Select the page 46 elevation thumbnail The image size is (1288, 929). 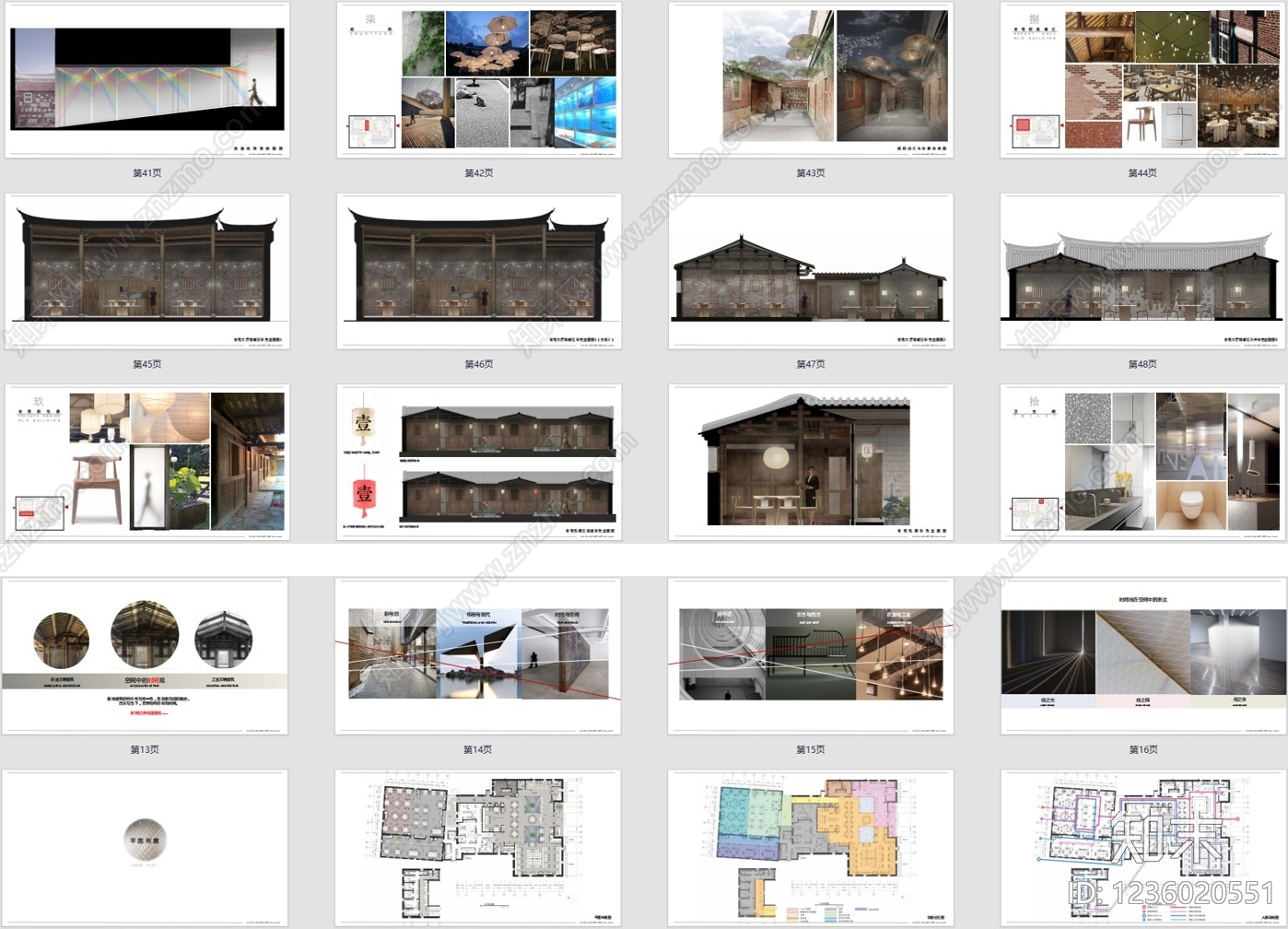coord(479,271)
